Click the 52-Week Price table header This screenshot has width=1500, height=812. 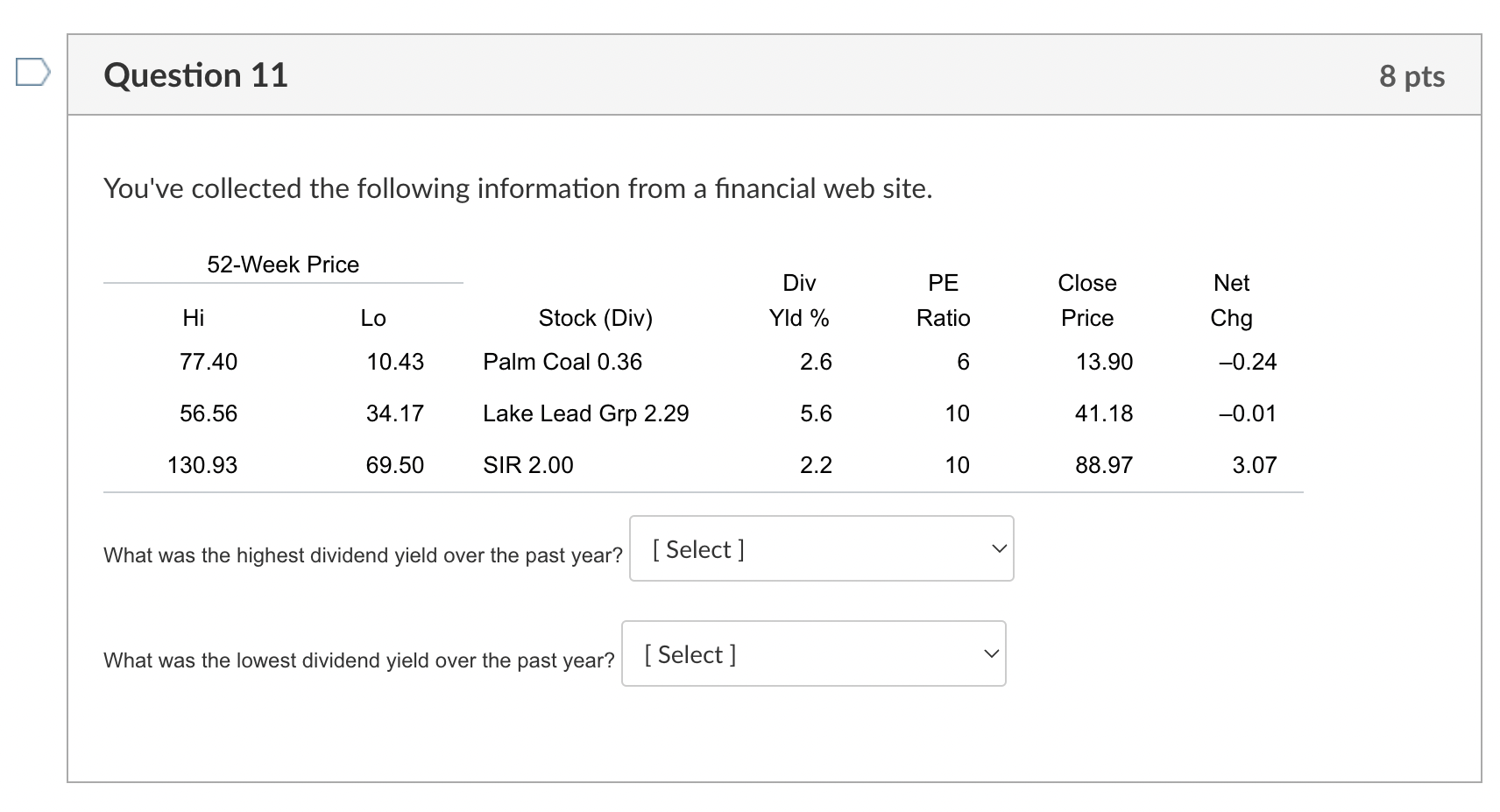(283, 265)
